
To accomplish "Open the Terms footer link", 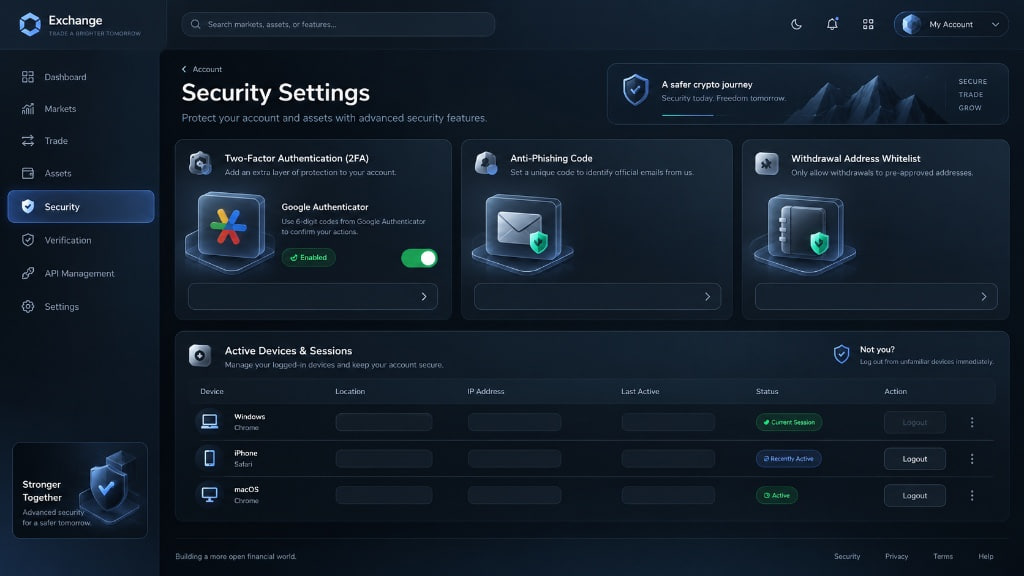I will [943, 556].
